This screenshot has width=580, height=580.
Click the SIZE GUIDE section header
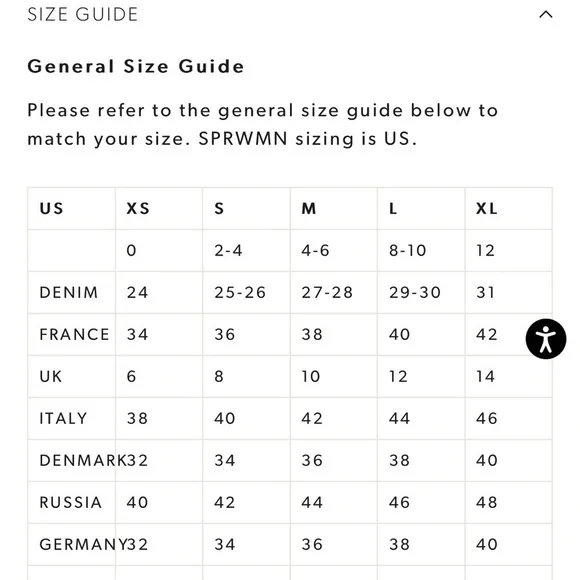(x=82, y=14)
